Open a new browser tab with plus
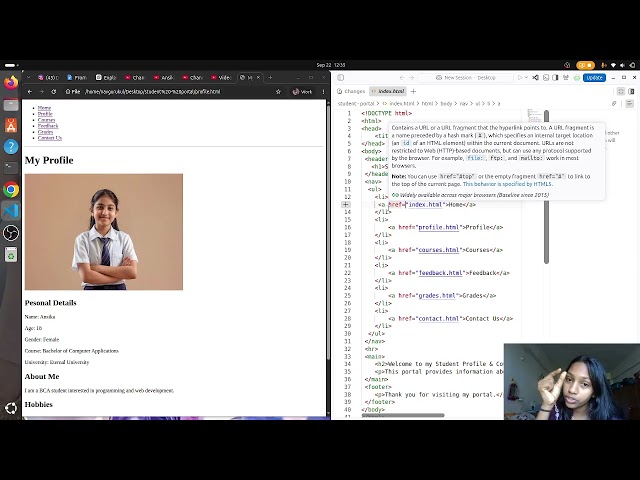Screen dimensions: 640x480 point(270,78)
